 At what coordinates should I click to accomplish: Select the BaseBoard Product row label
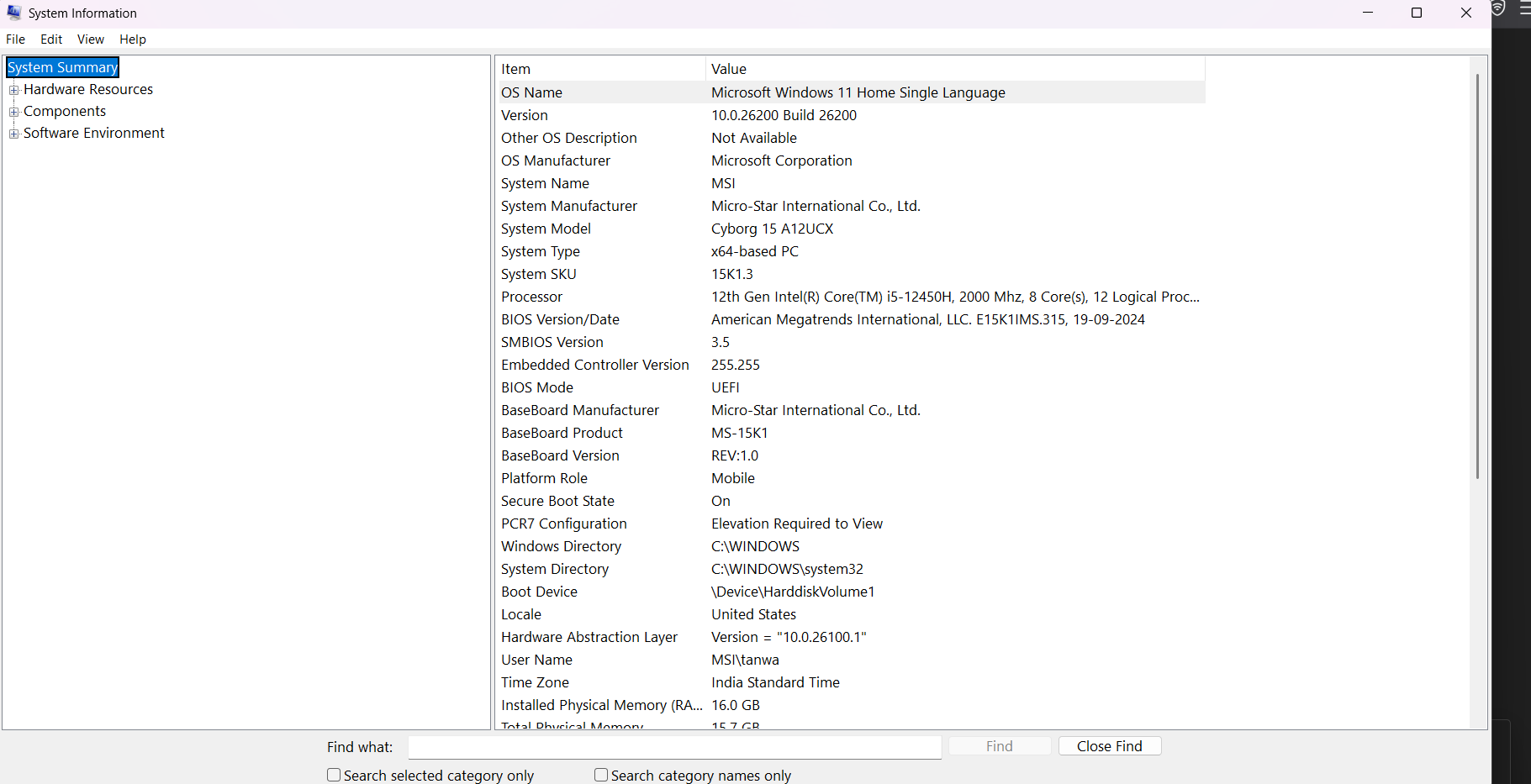pyautogui.click(x=562, y=433)
